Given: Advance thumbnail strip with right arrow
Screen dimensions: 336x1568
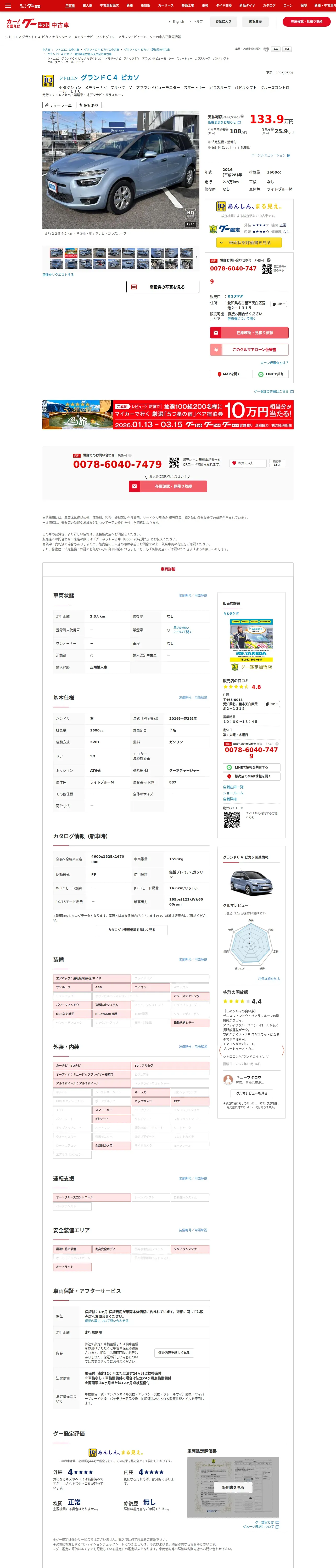Looking at the screenshot, I should click(x=196, y=257).
